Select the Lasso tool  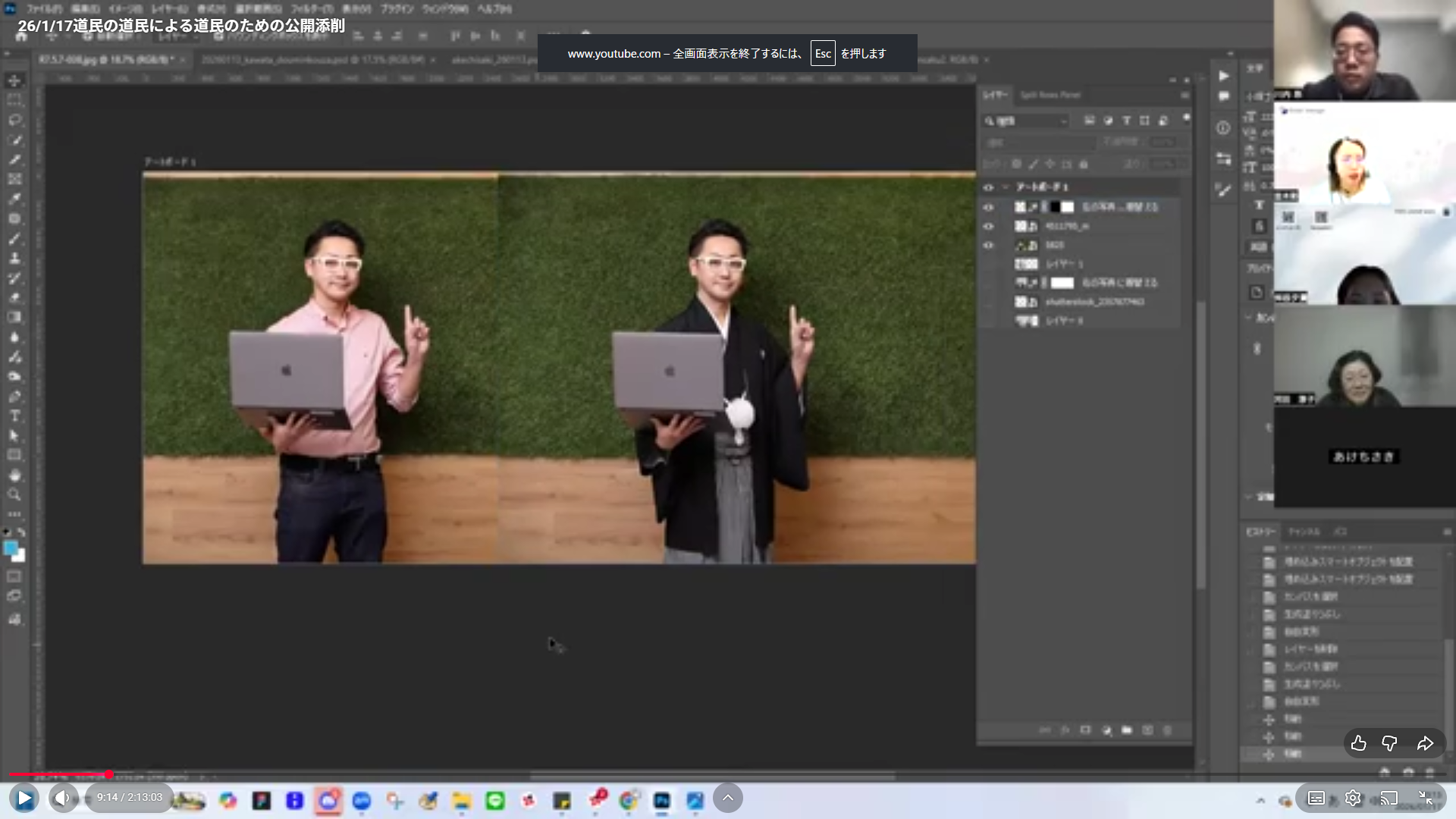tap(14, 120)
